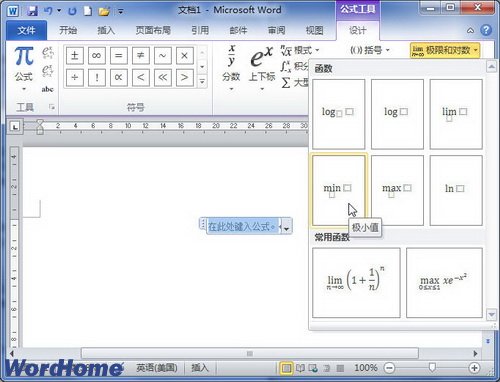Click the Help question mark icon

pos(486,30)
